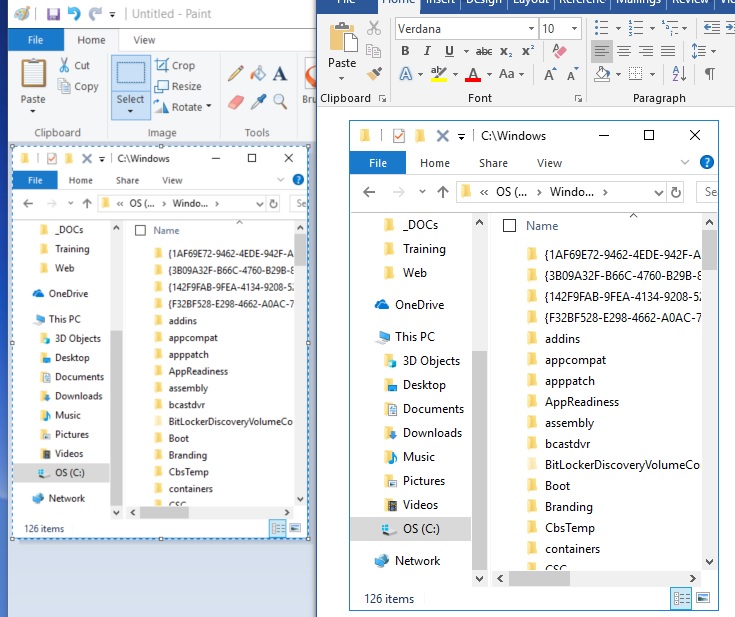This screenshot has height=617, width=735.
Task: Click the Save icon in Paint title bar
Action: [x=53, y=14]
